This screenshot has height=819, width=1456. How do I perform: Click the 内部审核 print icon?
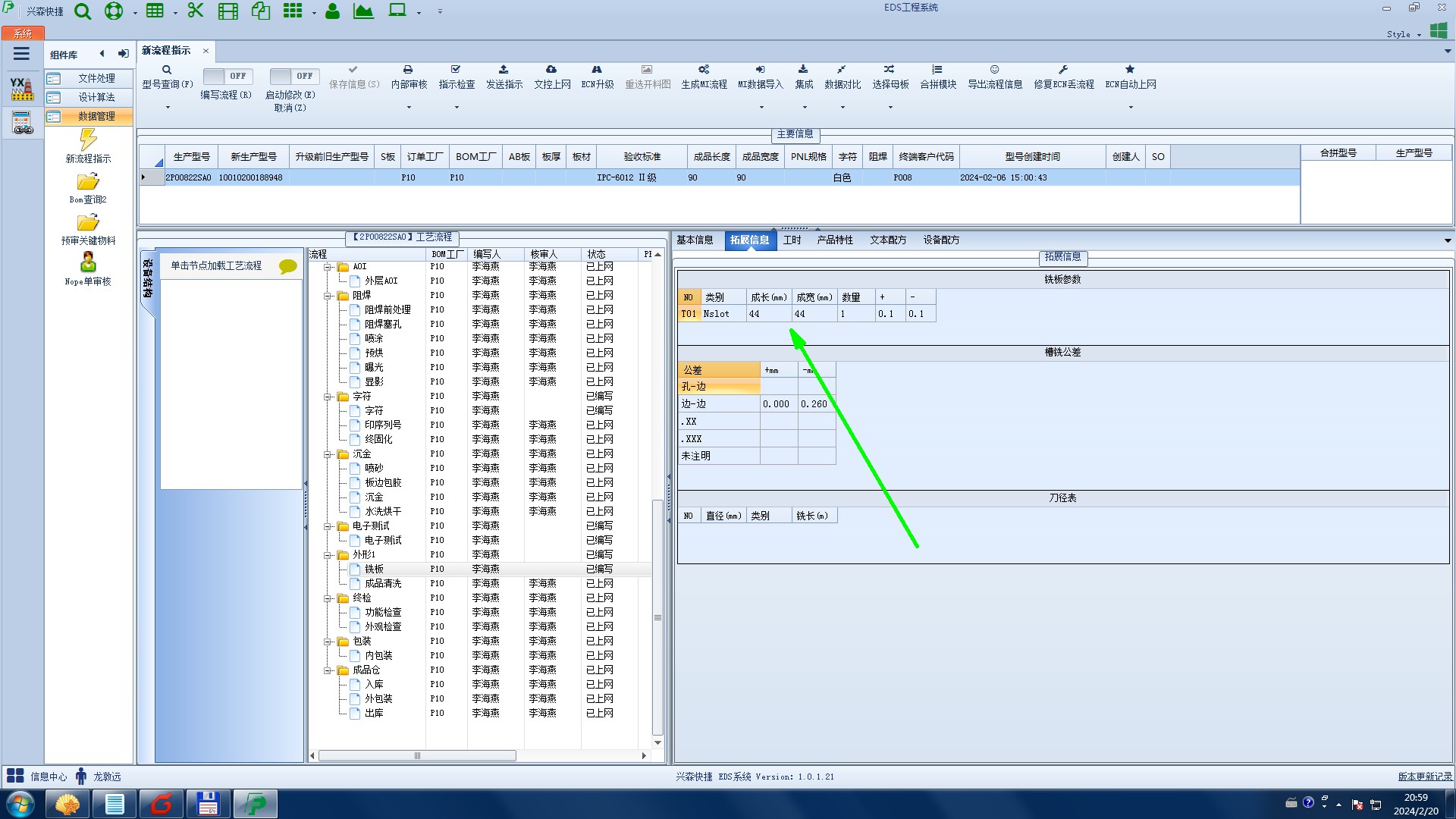pyautogui.click(x=408, y=70)
